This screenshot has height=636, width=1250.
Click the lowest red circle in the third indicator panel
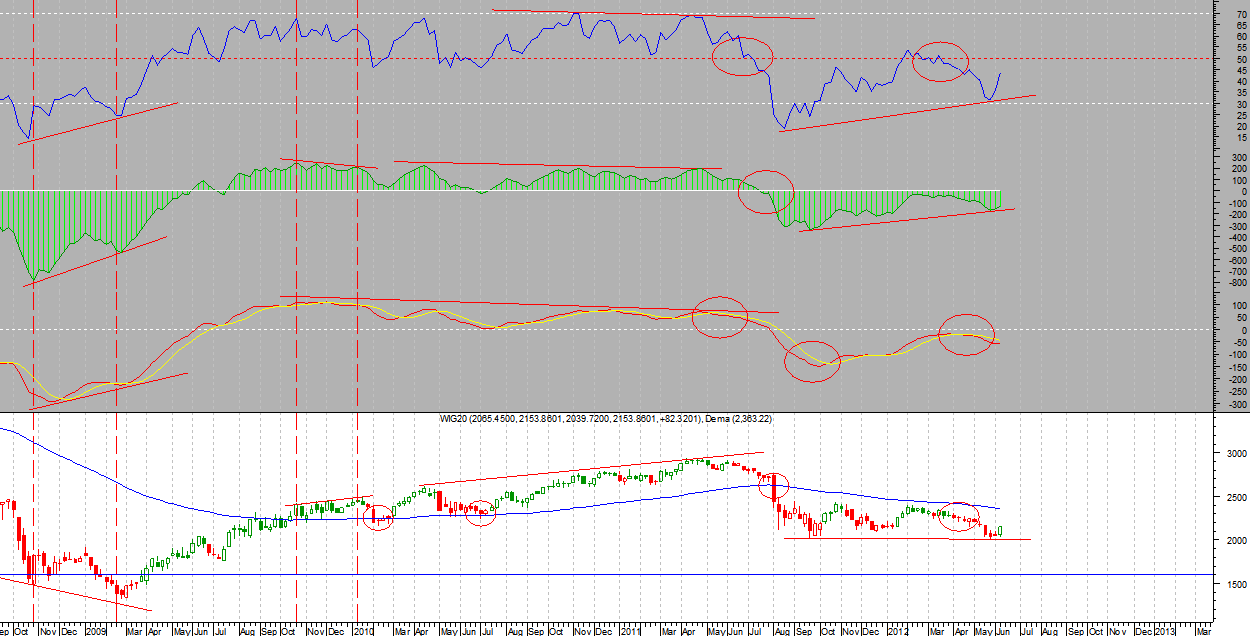pyautogui.click(x=811, y=362)
